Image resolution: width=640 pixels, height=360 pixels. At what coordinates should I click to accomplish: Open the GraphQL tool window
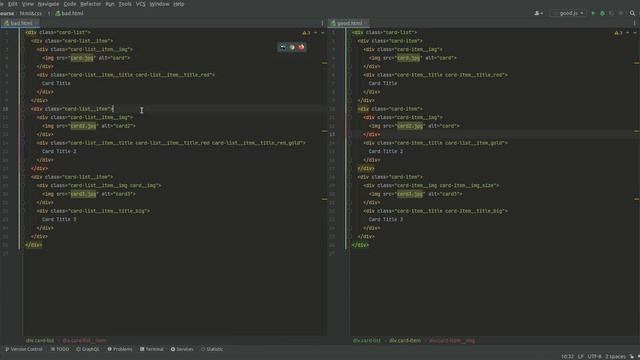88,349
